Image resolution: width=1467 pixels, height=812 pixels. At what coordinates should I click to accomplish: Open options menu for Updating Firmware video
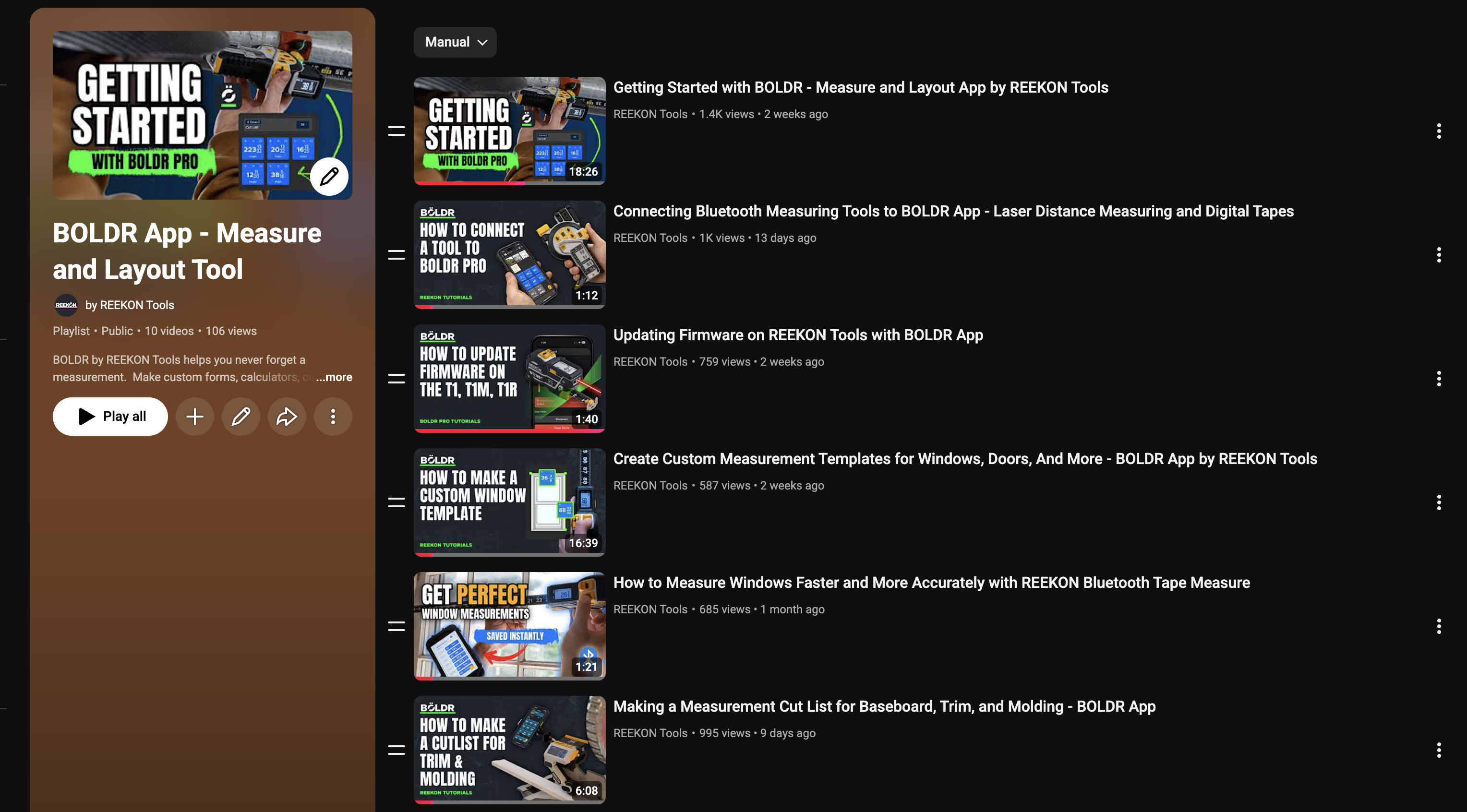click(1439, 379)
